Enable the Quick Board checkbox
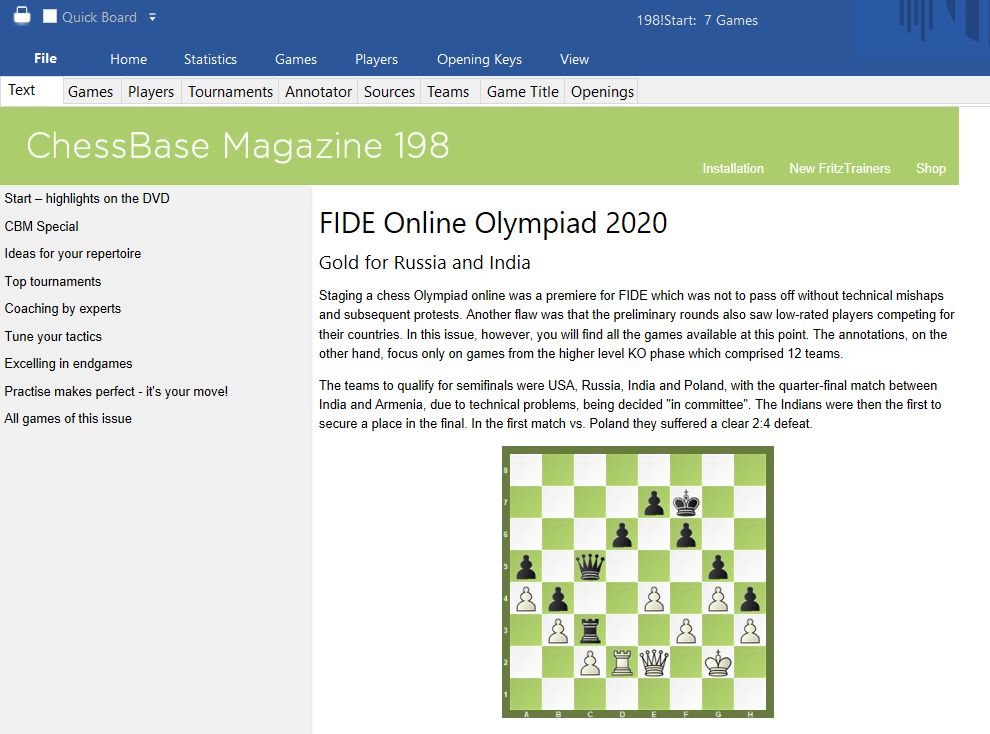Viewport: 990px width, 734px height. [x=50, y=17]
